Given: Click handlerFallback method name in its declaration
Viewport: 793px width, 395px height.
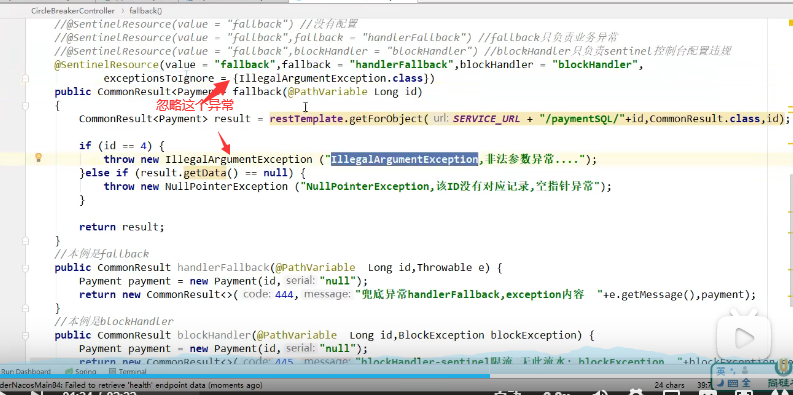Looking at the screenshot, I should point(223,268).
